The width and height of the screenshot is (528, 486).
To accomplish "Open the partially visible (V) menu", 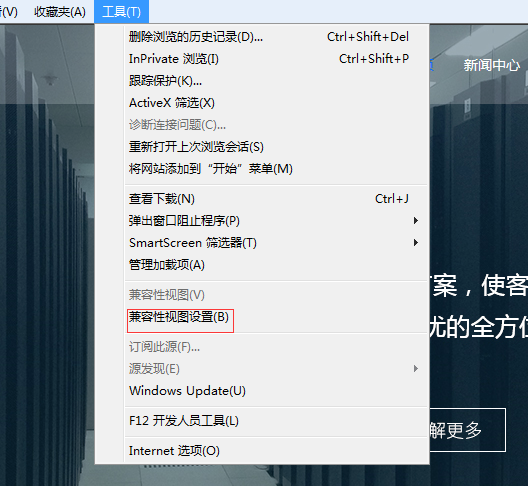I will coord(9,12).
